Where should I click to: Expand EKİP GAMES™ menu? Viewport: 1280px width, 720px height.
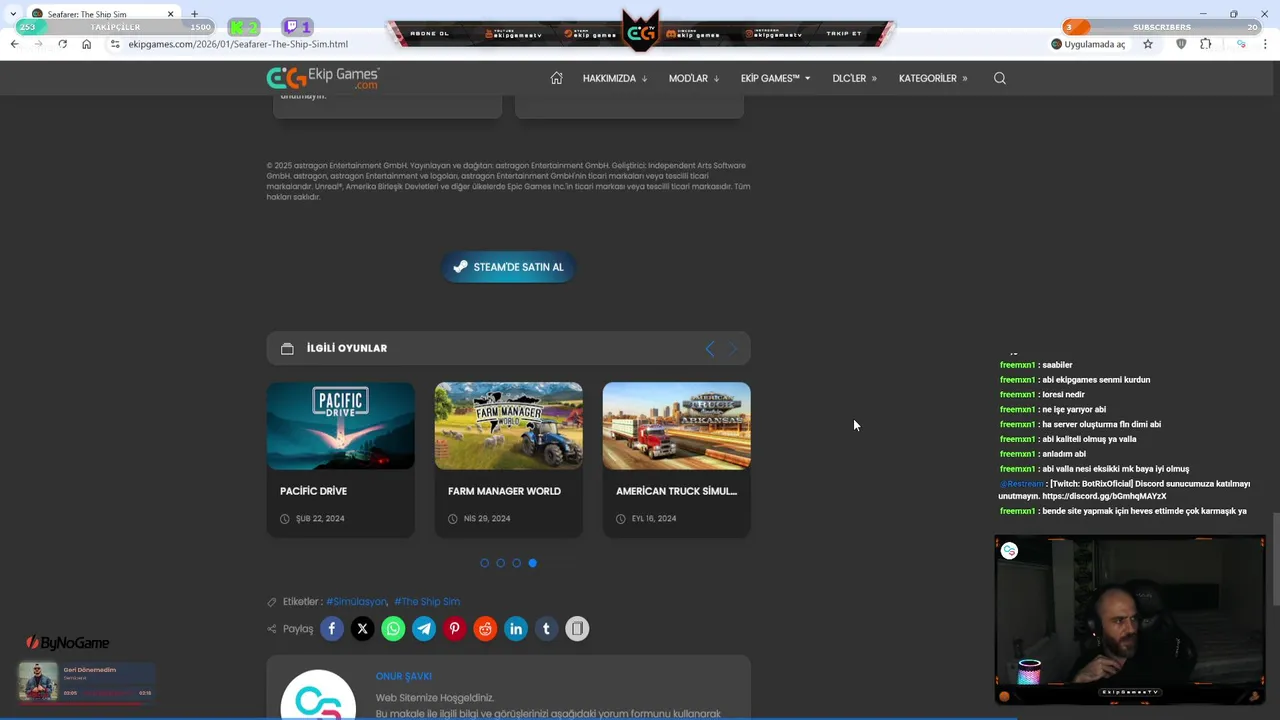click(x=776, y=78)
